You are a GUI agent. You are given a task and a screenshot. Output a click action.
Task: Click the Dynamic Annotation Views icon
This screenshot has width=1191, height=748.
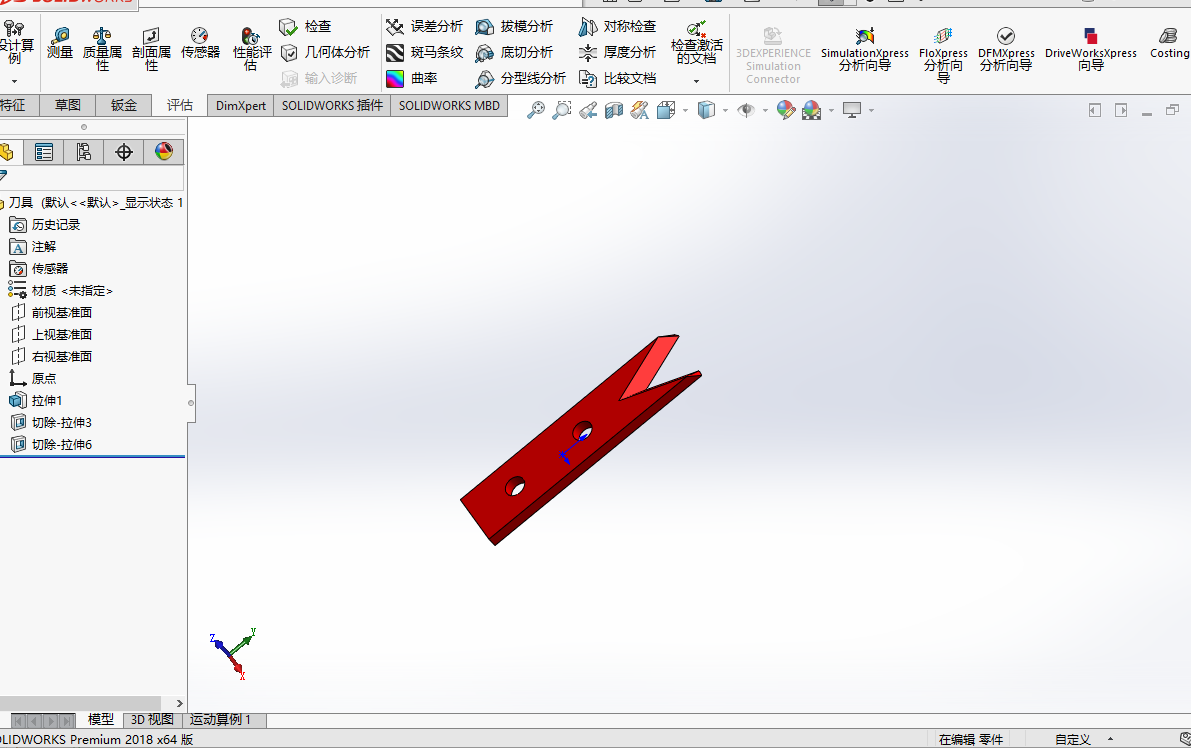click(x=640, y=111)
